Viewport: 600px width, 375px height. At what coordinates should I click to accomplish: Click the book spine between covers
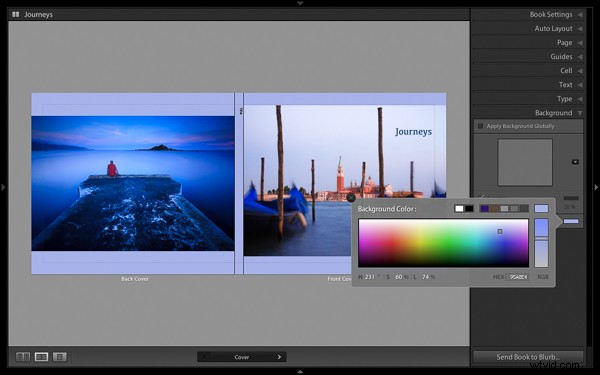coord(239,183)
